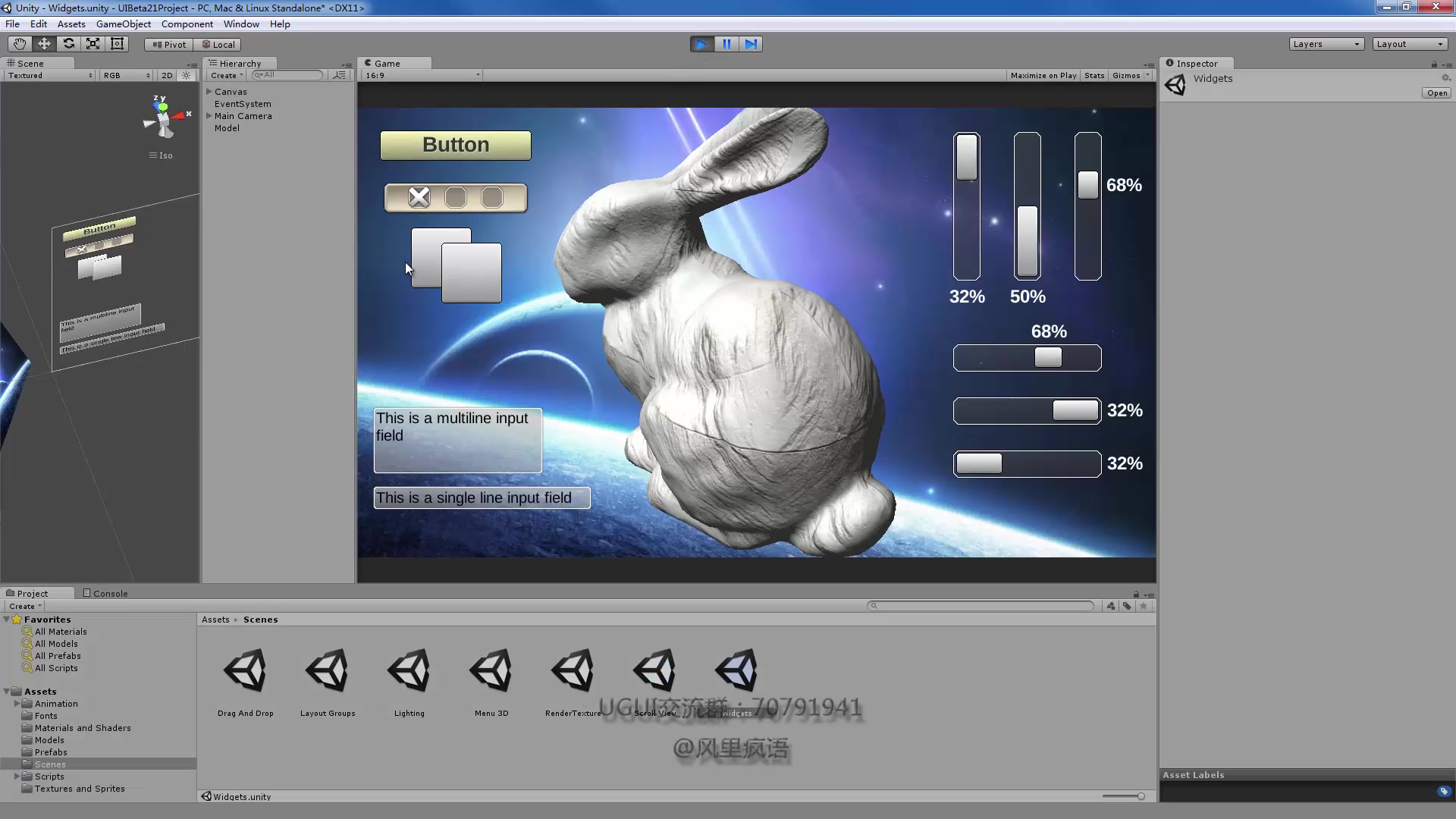Open the GameObject menu
The image size is (1456, 819).
click(124, 24)
